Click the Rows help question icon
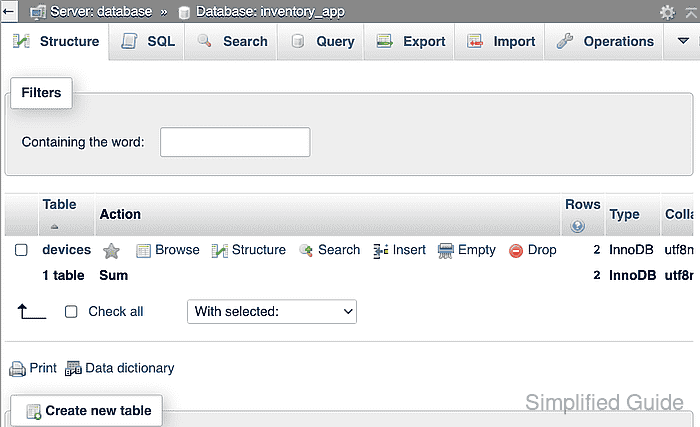Screen dimensions: 700x427 click(577, 226)
